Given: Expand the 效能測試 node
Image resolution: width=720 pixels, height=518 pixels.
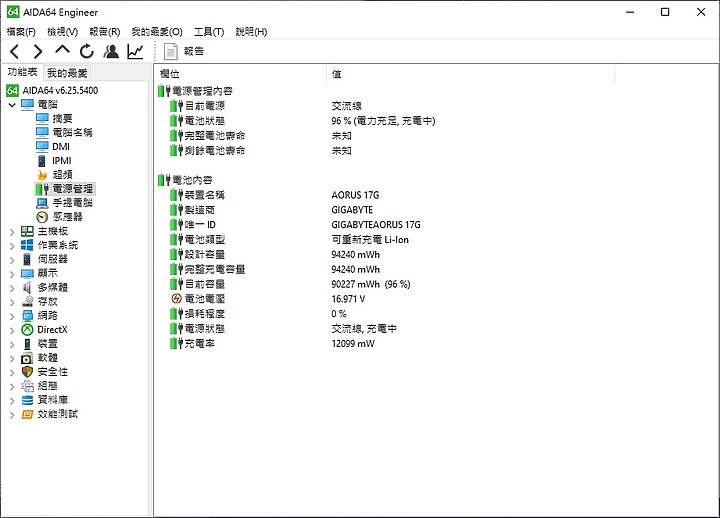Looking at the screenshot, I should click(x=12, y=415).
